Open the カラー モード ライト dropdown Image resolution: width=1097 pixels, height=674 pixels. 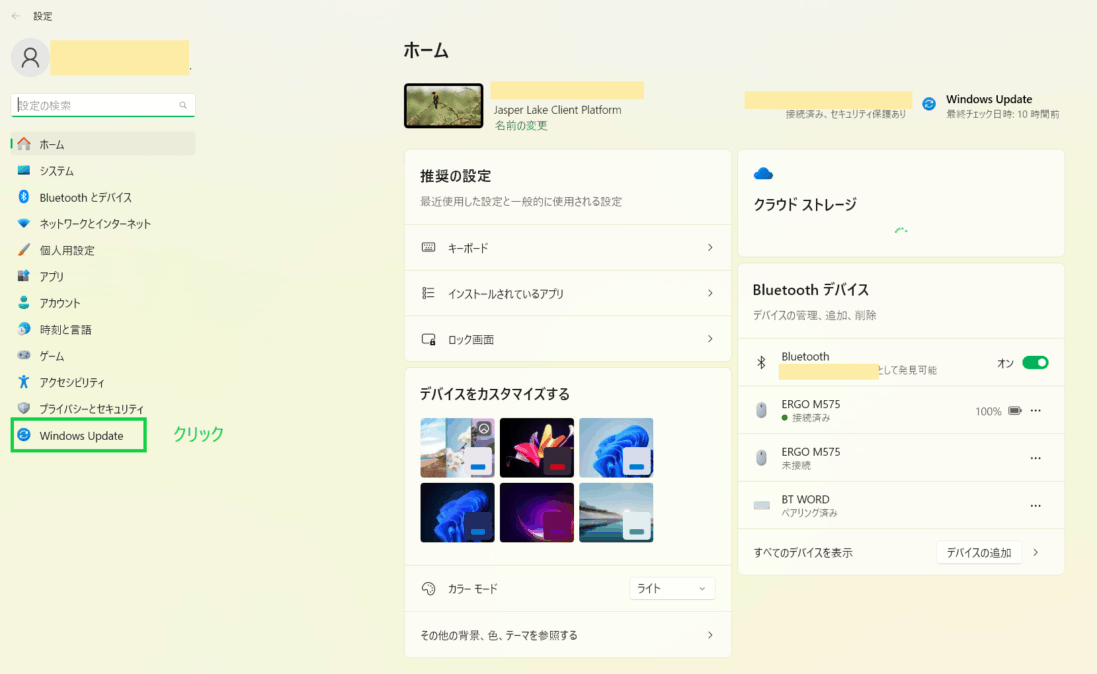pos(672,589)
